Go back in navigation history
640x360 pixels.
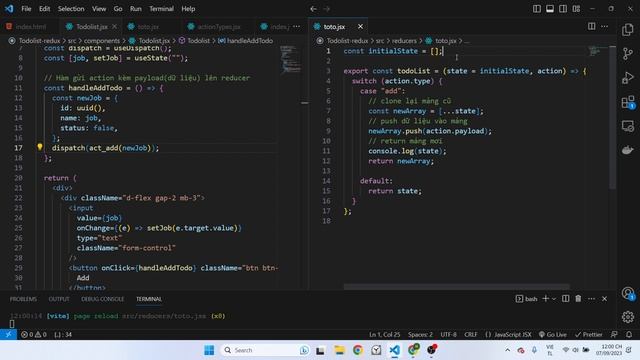click(x=313, y=9)
